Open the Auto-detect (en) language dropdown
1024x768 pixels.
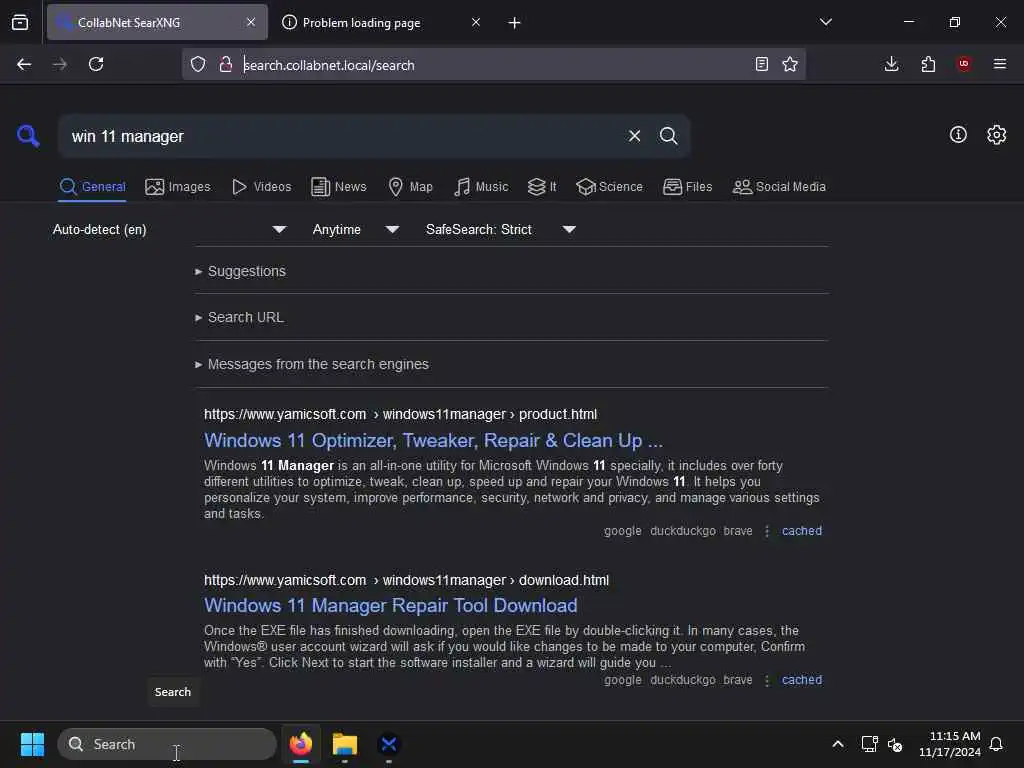click(x=170, y=229)
